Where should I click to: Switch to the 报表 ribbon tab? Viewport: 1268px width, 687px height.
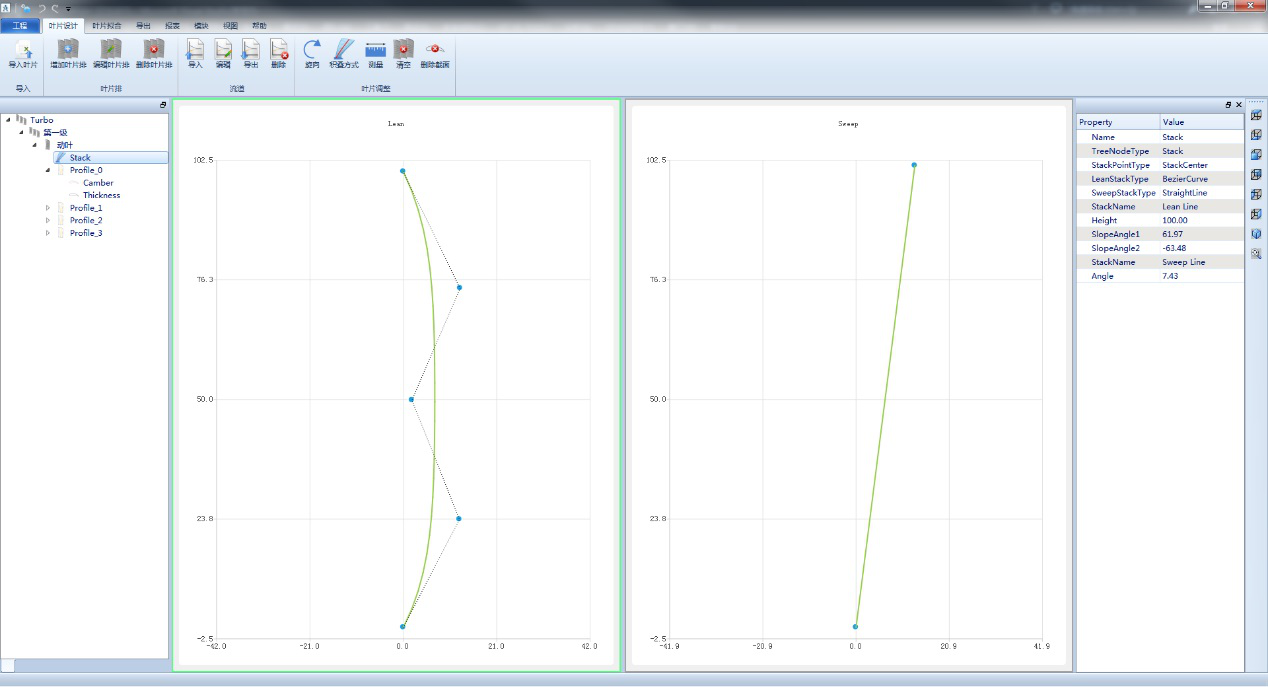[x=172, y=25]
